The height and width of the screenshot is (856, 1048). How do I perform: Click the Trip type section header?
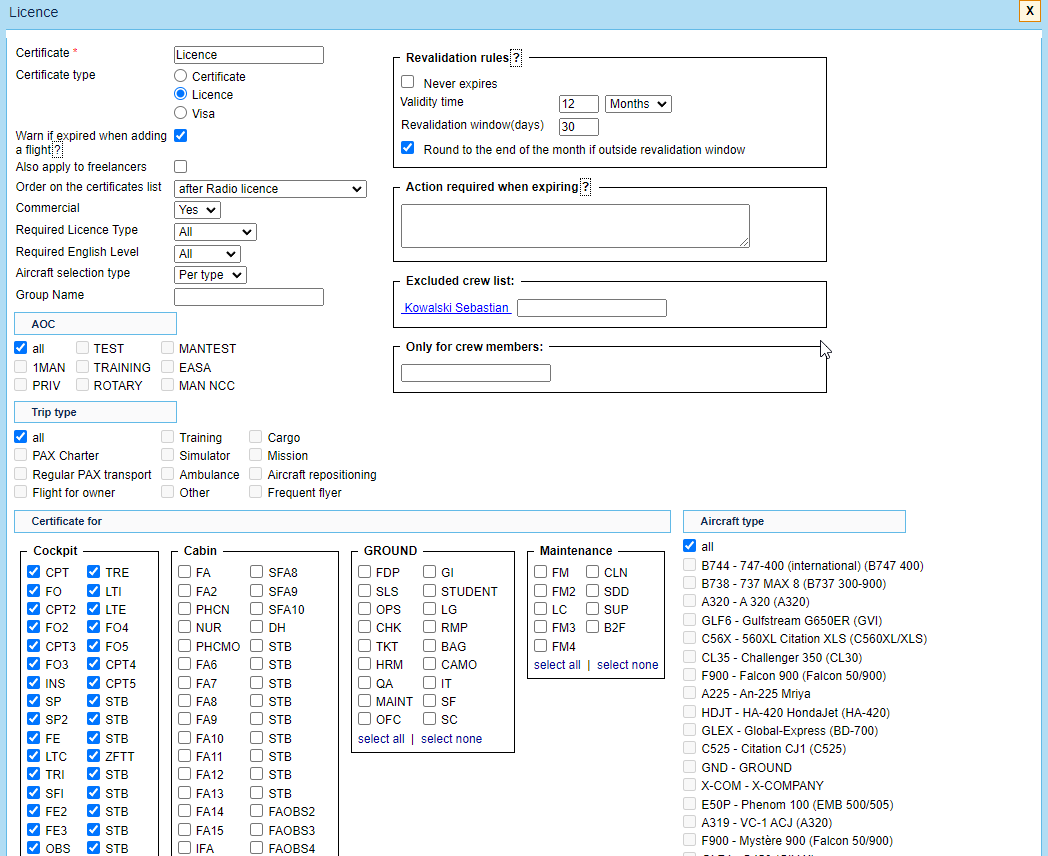click(96, 412)
